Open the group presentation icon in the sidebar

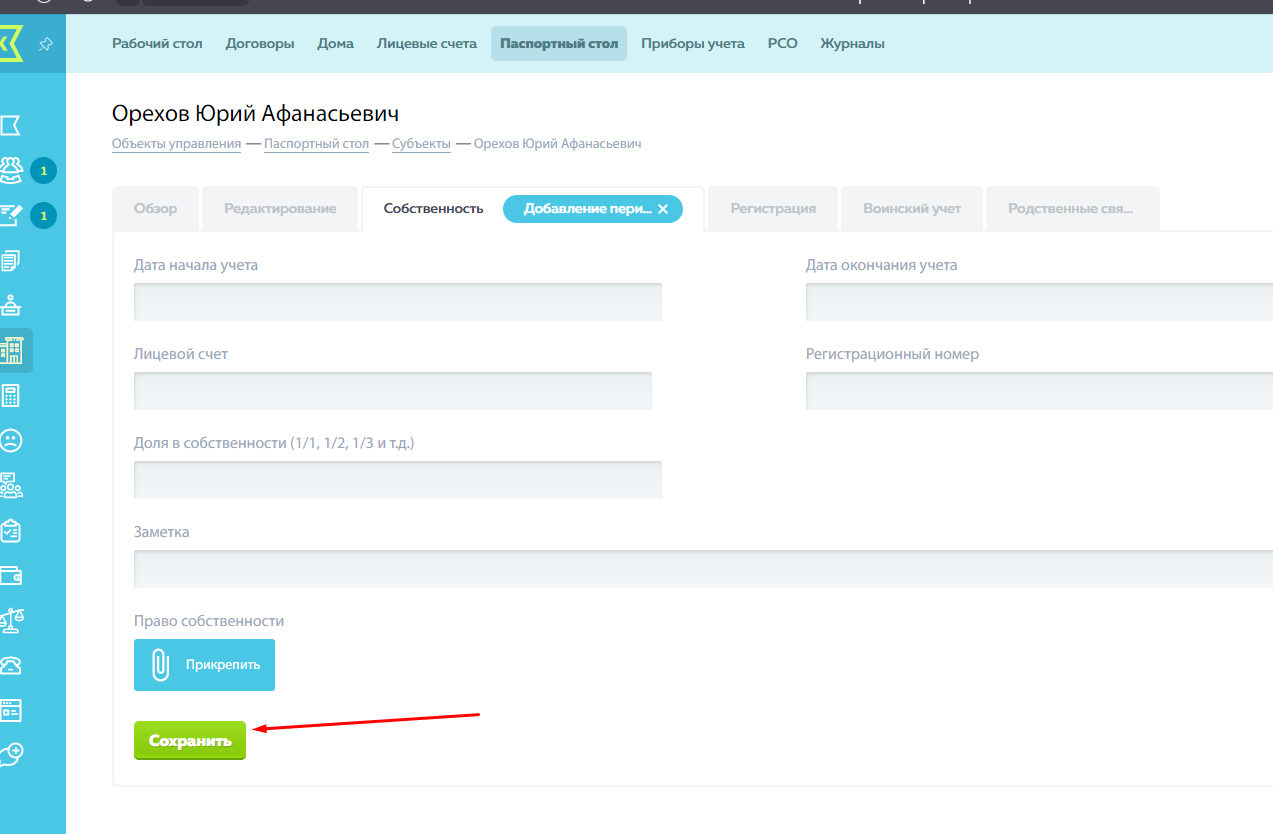coord(11,485)
